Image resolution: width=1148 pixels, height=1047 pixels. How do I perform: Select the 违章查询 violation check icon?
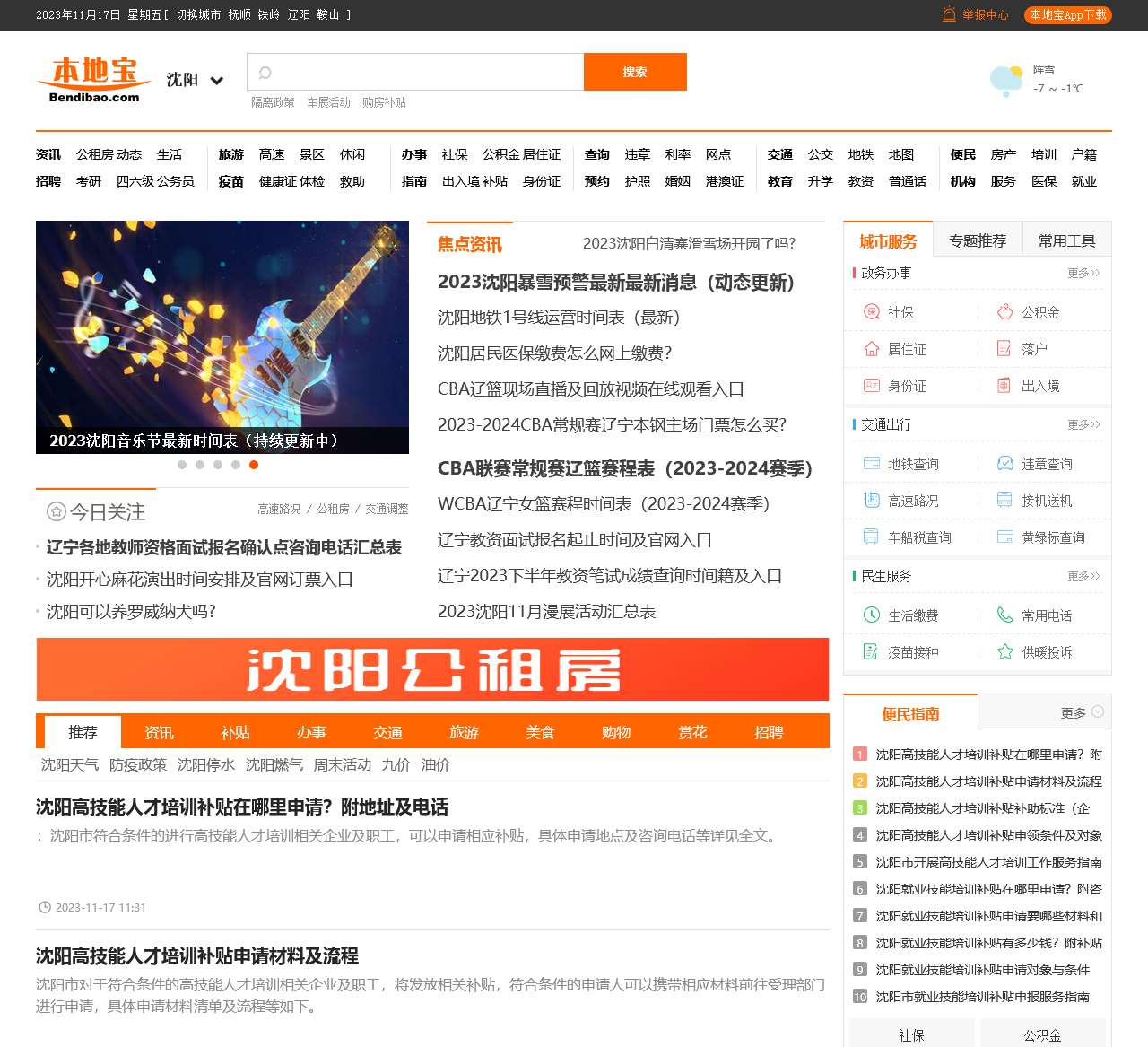(x=1004, y=464)
